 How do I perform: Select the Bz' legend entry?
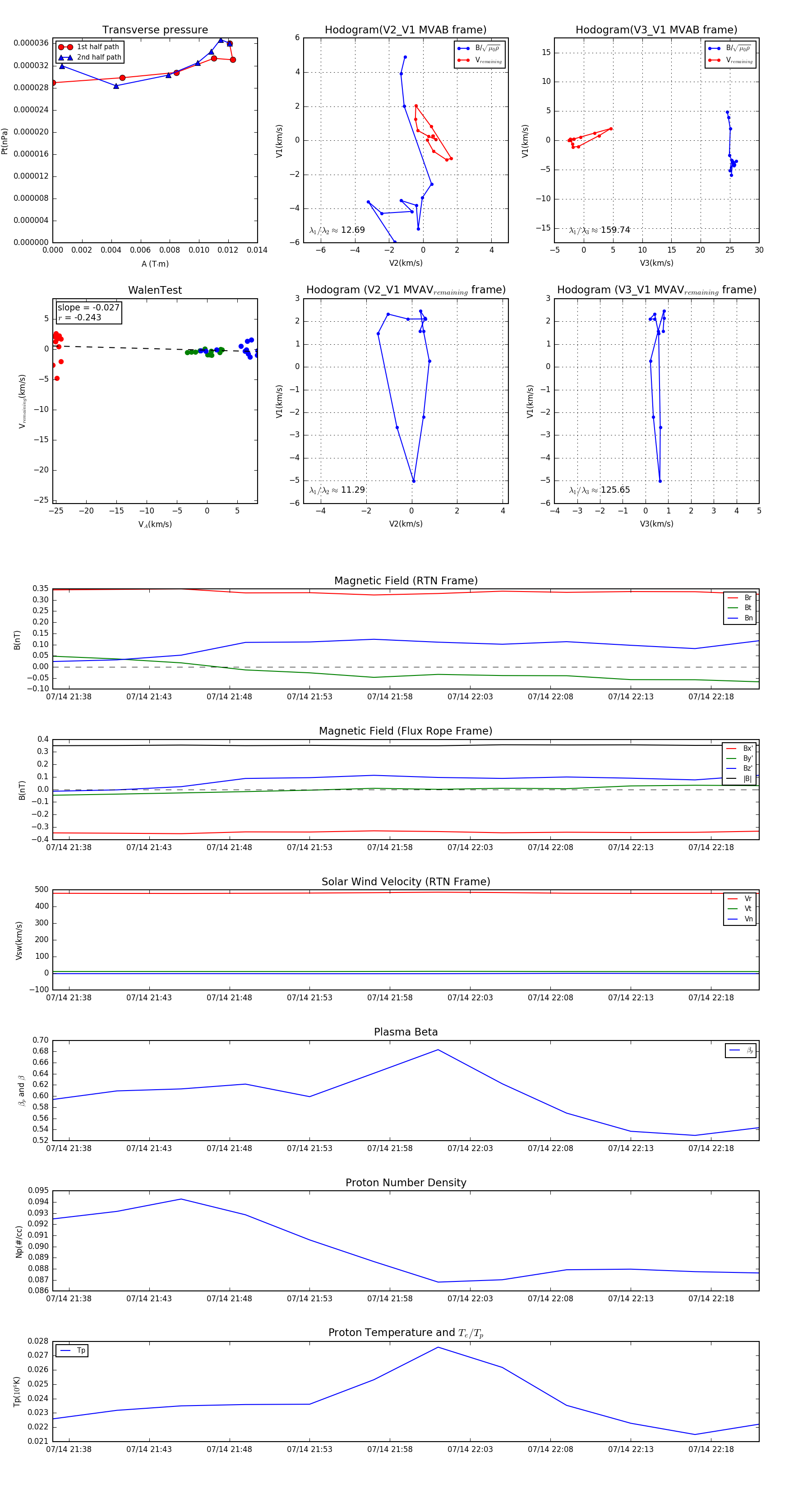point(740,768)
